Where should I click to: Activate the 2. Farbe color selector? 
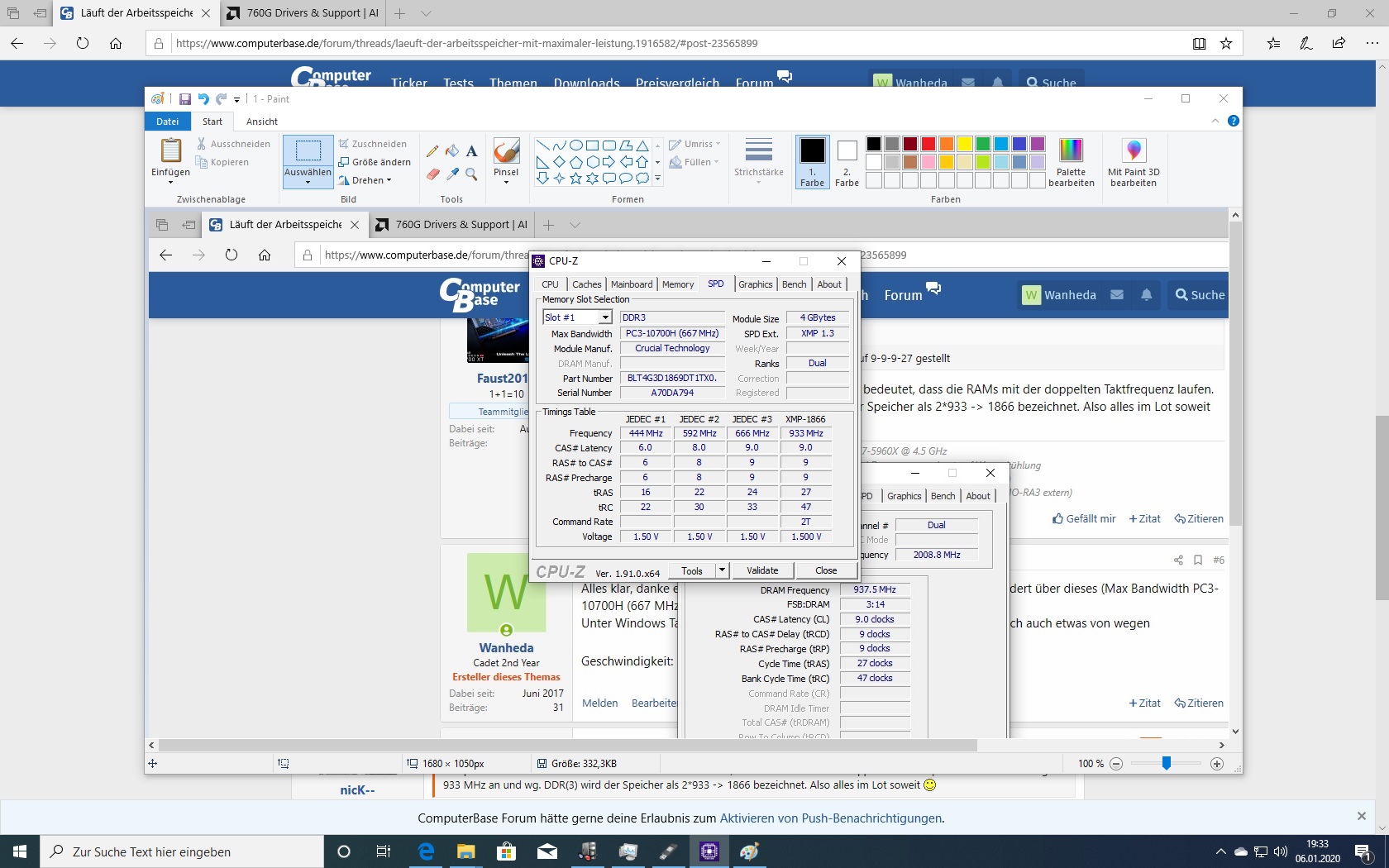click(847, 162)
